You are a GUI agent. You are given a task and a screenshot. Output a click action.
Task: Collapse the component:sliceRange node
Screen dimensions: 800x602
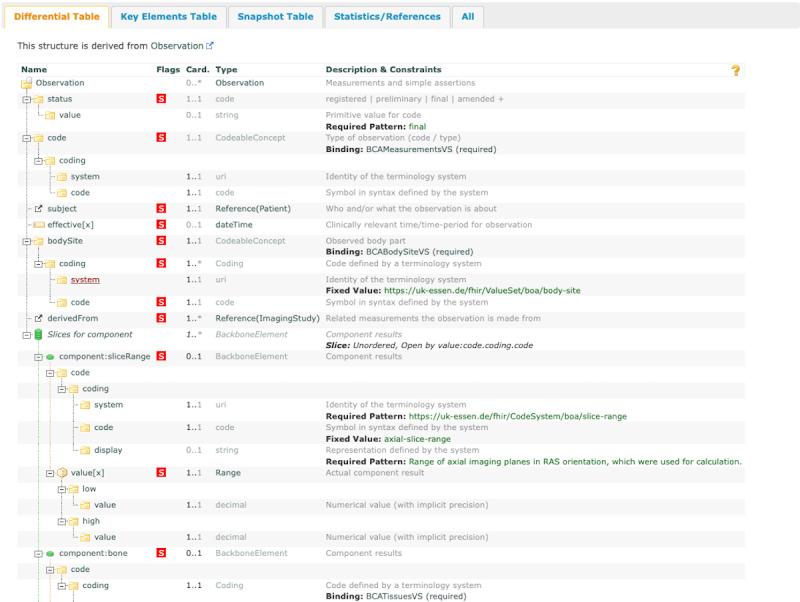[38, 356]
